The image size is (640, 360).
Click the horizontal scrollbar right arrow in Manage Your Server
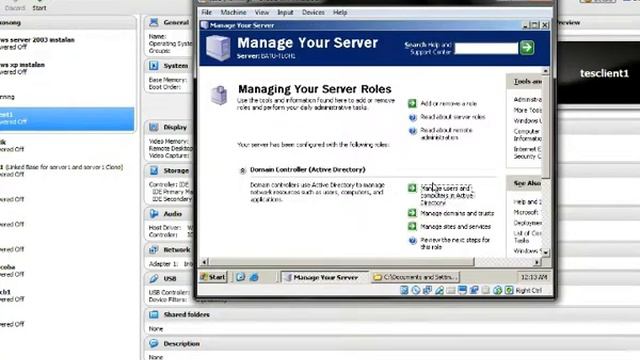click(538, 262)
